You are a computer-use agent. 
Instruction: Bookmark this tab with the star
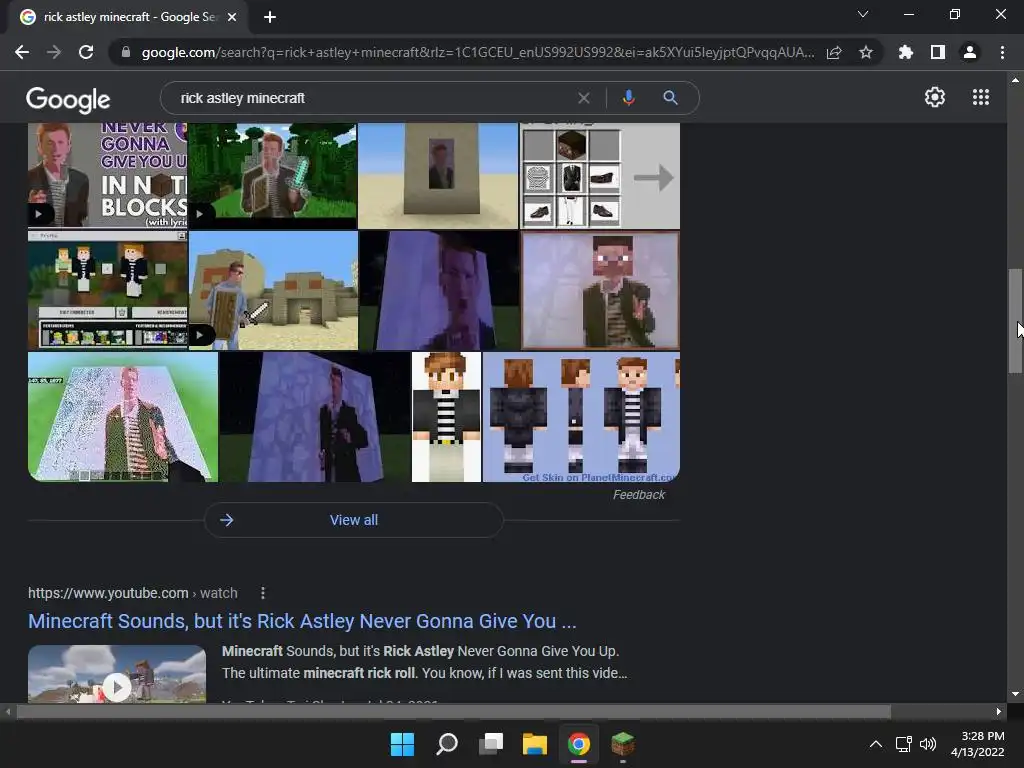(x=866, y=52)
